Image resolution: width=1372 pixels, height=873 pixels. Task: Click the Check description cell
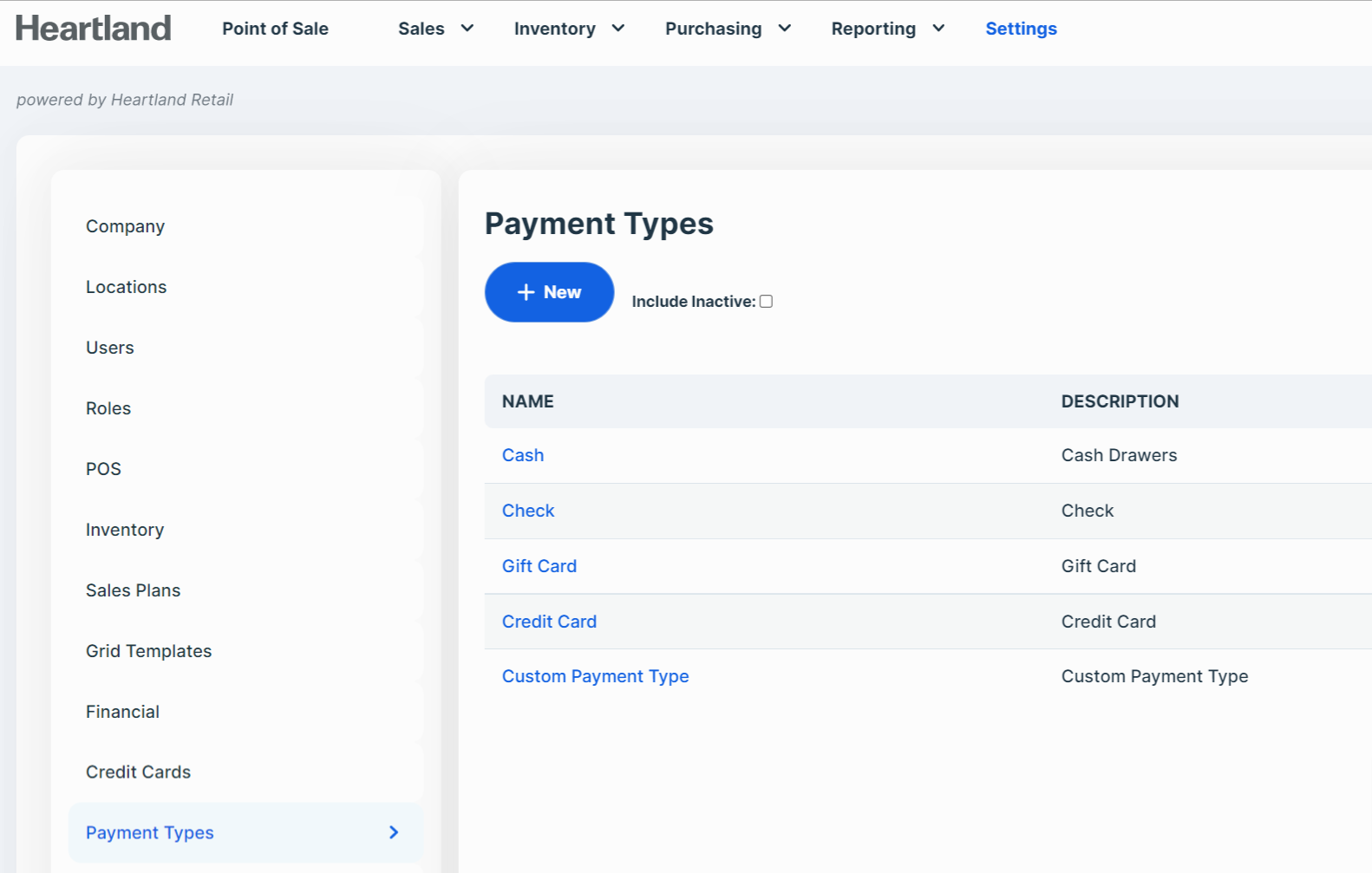tap(1088, 511)
